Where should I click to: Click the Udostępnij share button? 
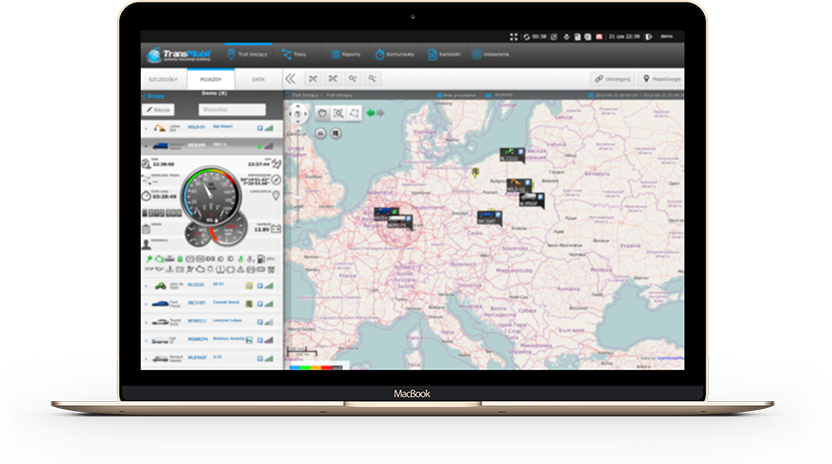click(612, 78)
